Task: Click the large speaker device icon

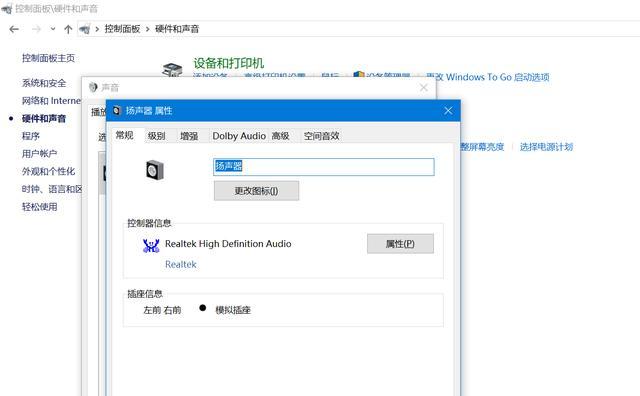Action: (x=155, y=170)
